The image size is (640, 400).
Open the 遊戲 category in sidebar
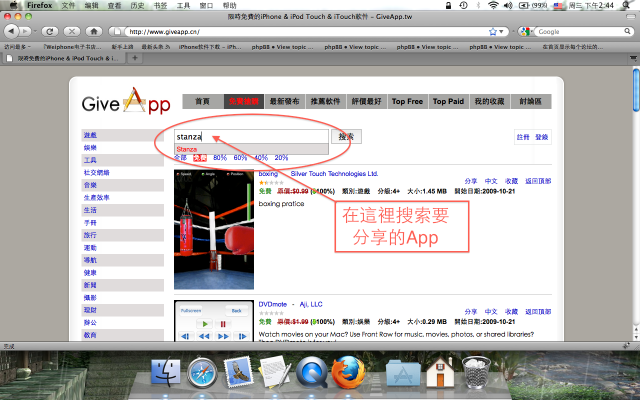90,135
